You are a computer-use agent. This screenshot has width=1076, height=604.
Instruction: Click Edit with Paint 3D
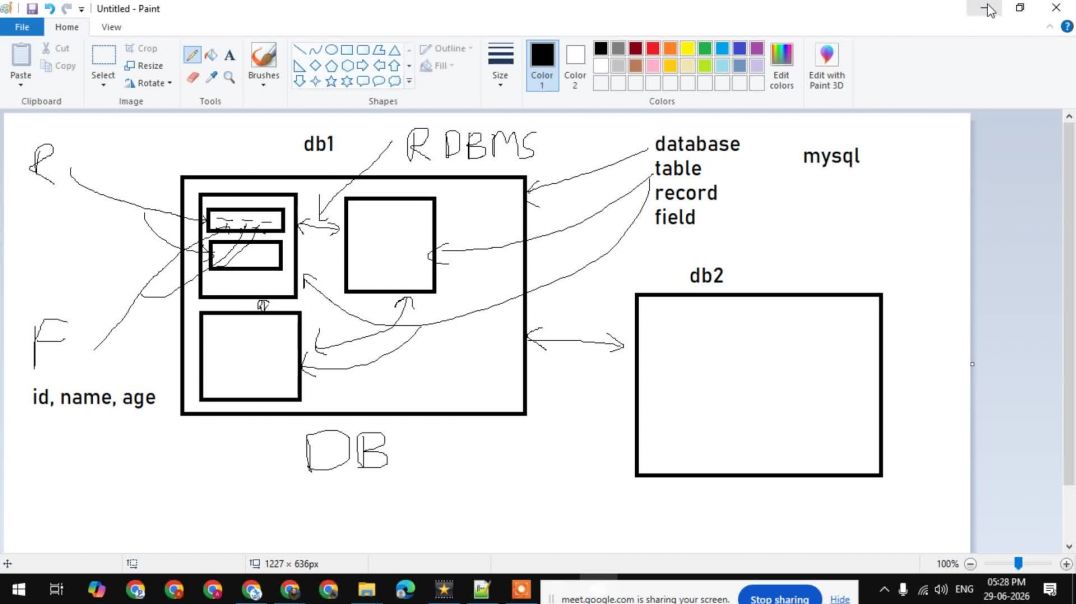pyautogui.click(x=826, y=66)
